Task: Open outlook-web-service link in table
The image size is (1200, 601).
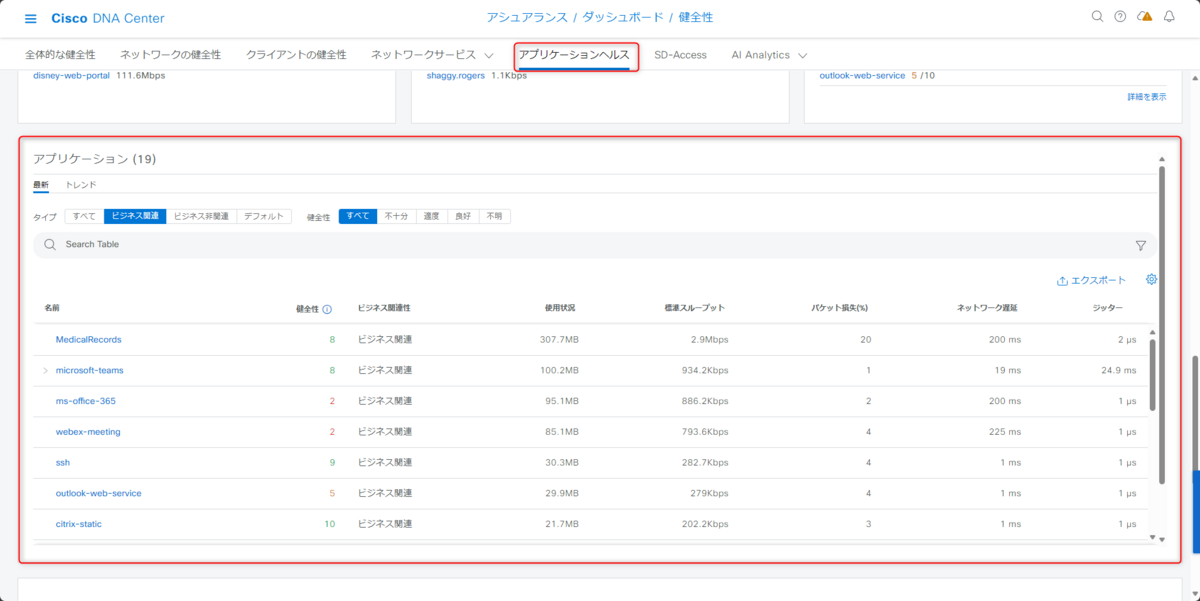Action: pyautogui.click(x=98, y=494)
